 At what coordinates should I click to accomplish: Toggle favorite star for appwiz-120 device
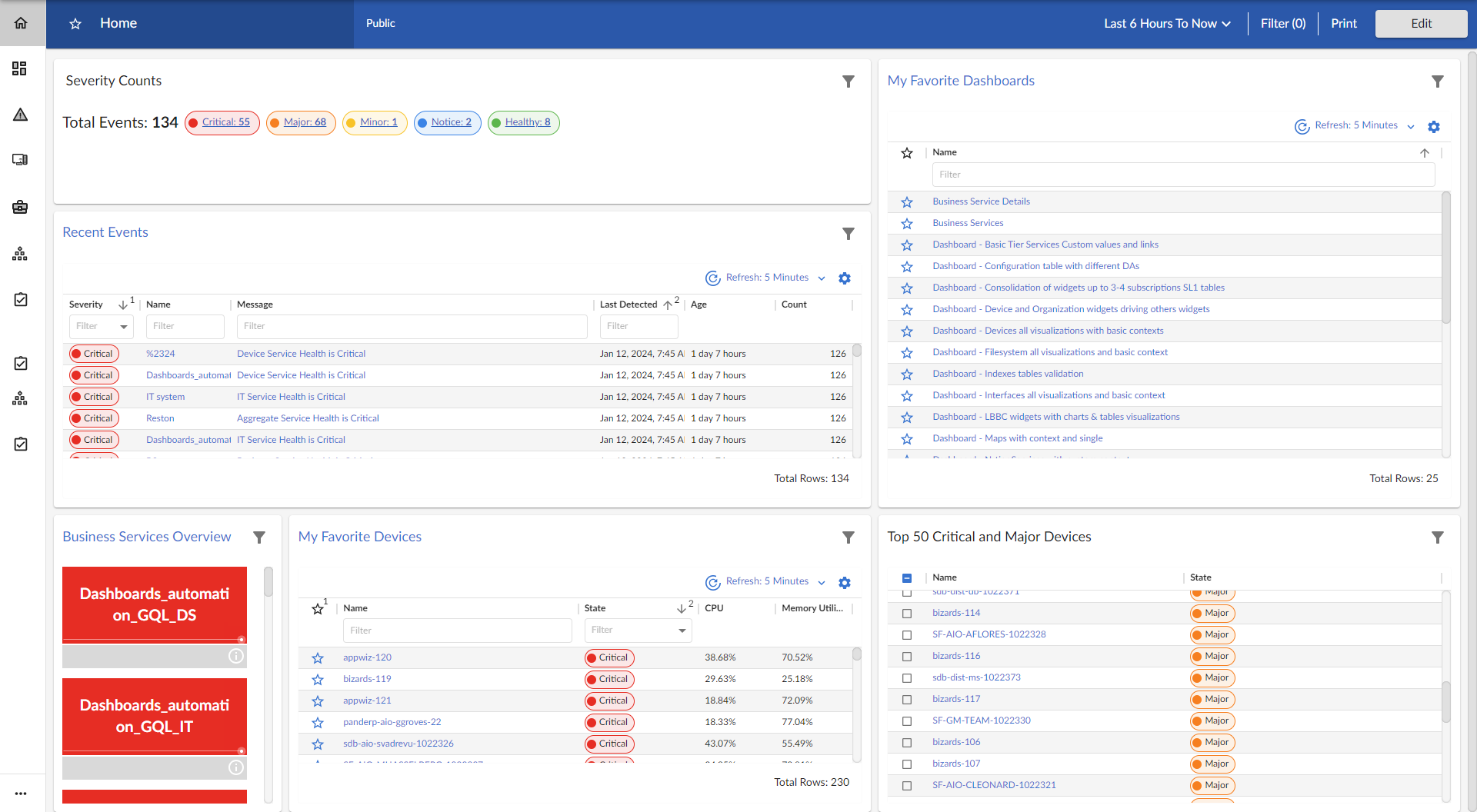[318, 658]
